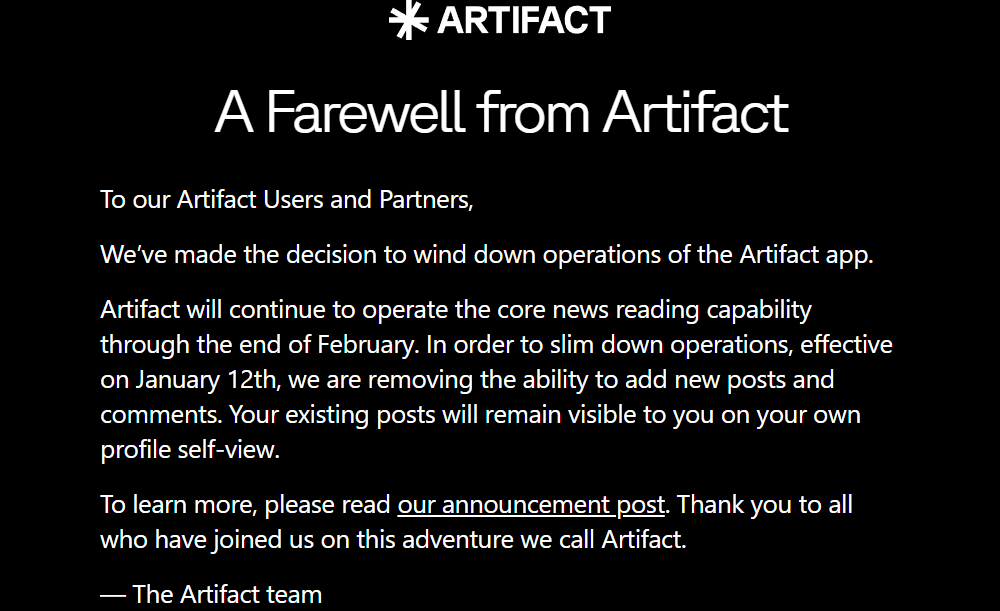Click the sentence starting "Your existing posts"
This screenshot has width=1000, height=611.
481,432
